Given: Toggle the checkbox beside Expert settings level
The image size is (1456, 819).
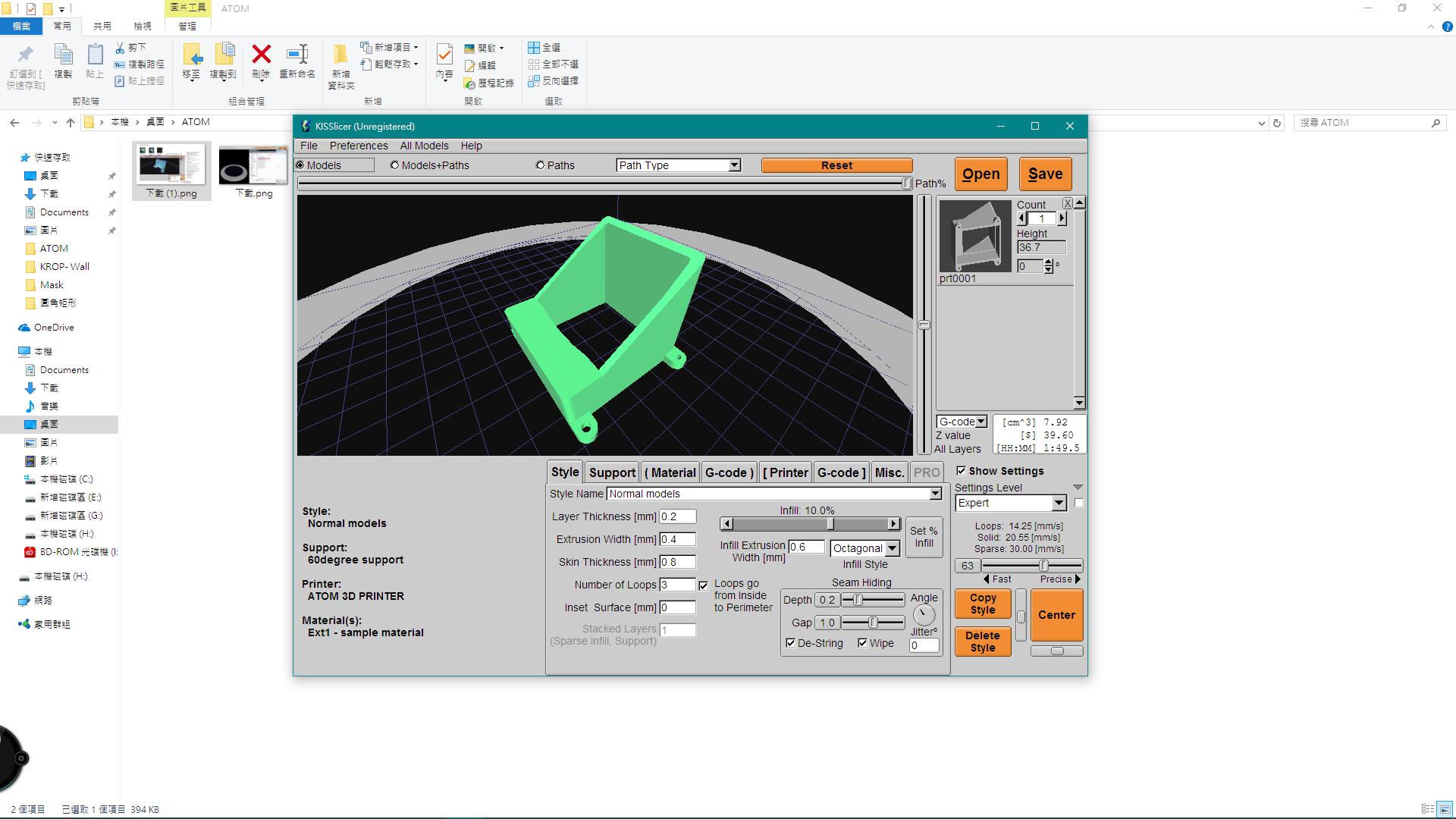Looking at the screenshot, I should point(1079,503).
